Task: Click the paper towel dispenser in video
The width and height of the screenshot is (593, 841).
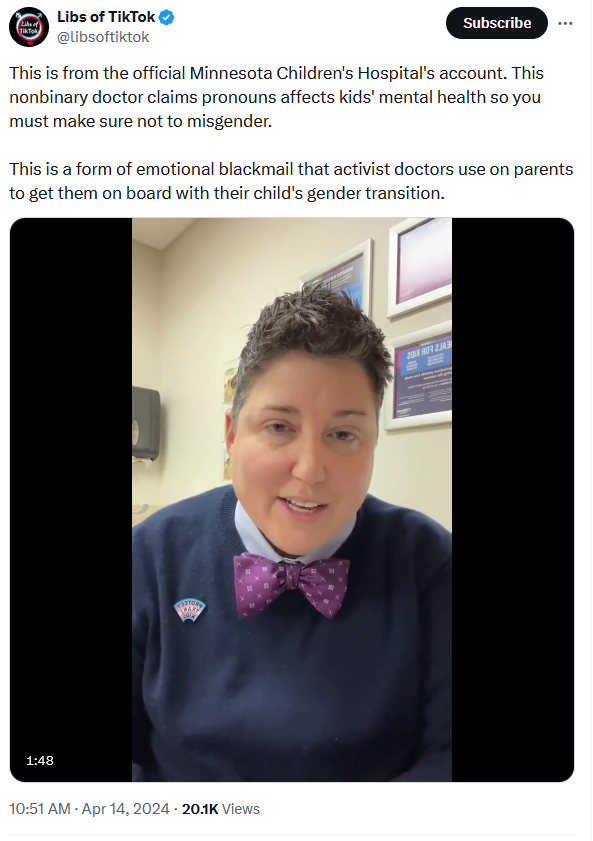Action: tap(146, 424)
